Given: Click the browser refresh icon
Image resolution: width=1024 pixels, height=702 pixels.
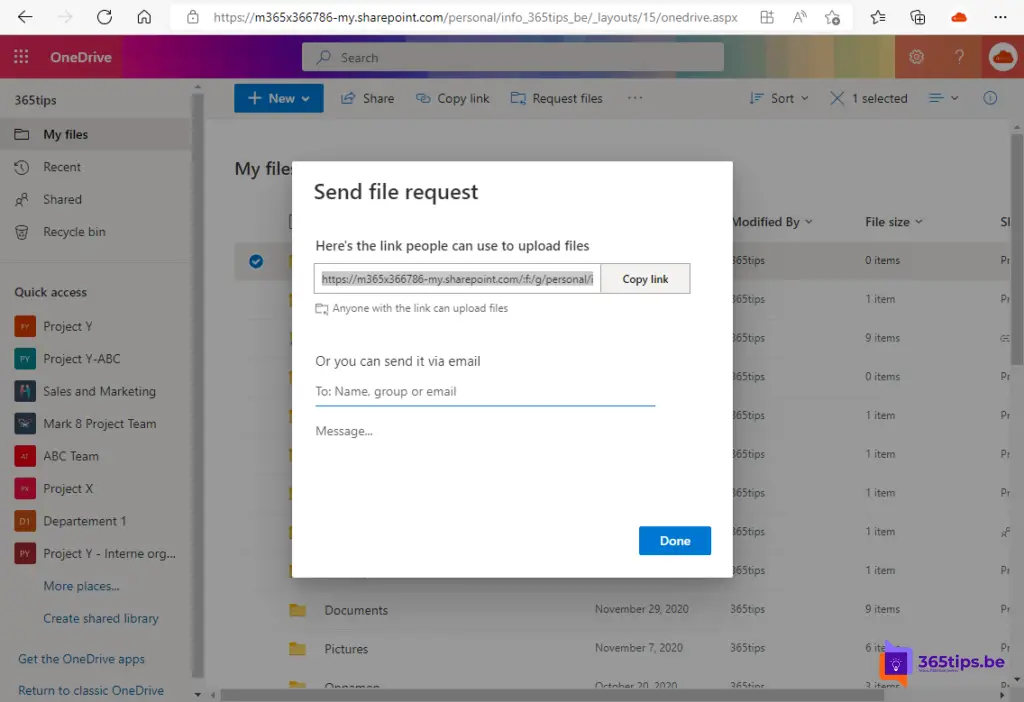Looking at the screenshot, I should click(104, 17).
